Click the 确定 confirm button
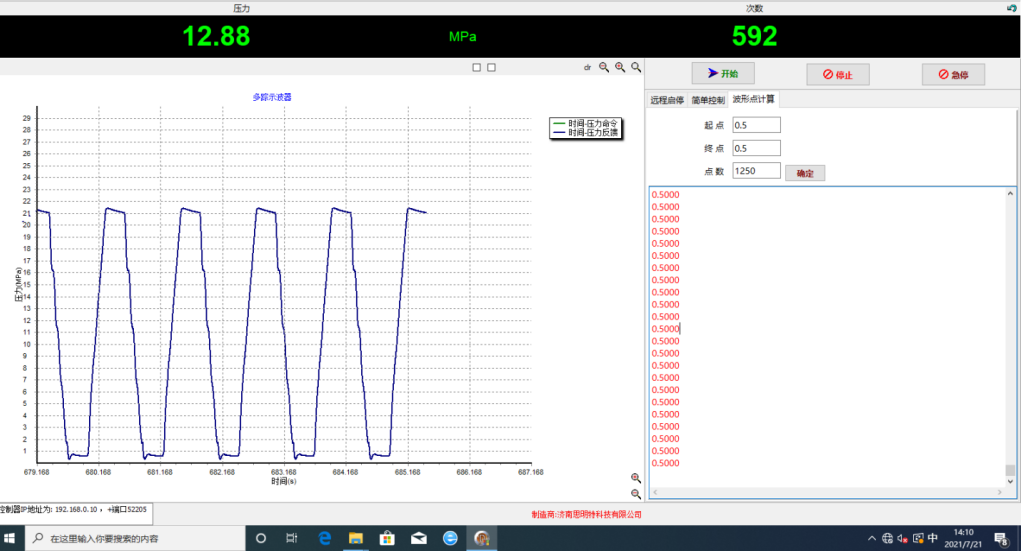Viewport: 1021px width, 559px height. [805, 173]
